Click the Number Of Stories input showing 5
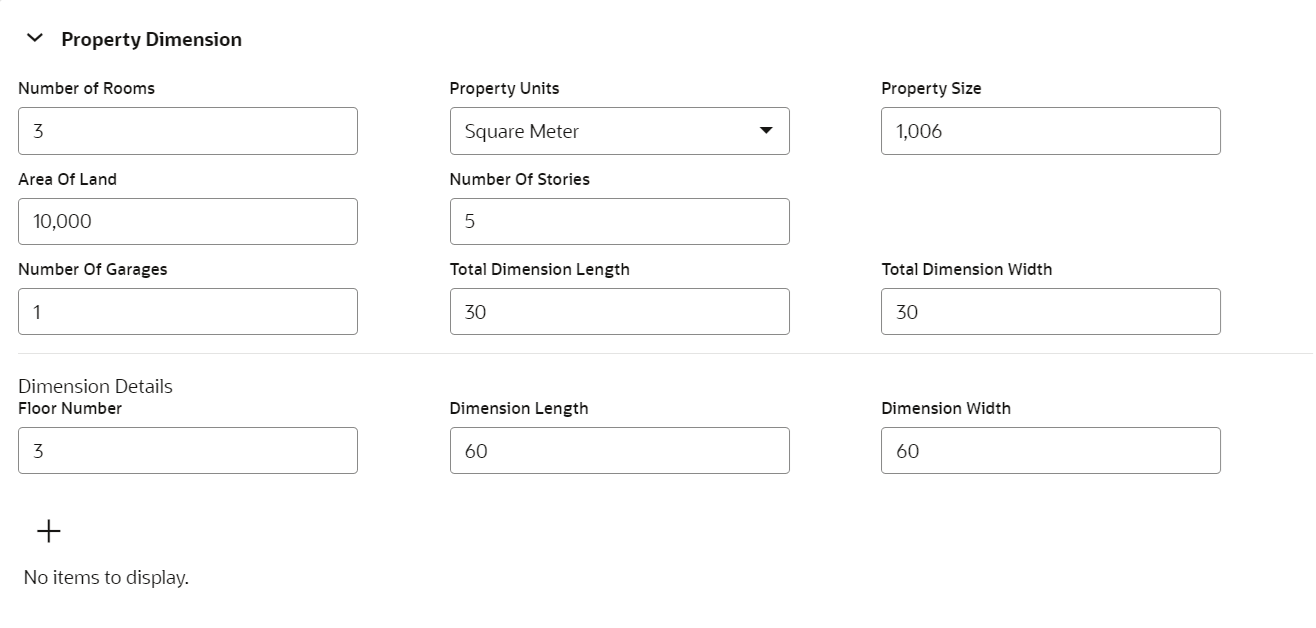 pyautogui.click(x=619, y=221)
